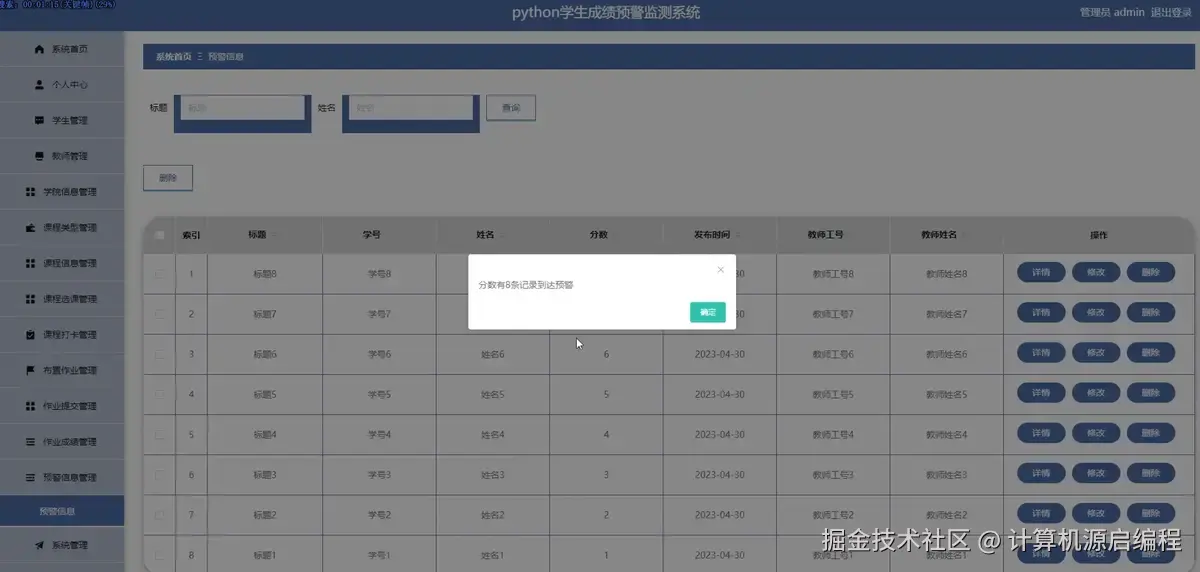Click the grid icon beside 课程选课管理
This screenshot has height=572, width=1200.
pos(31,299)
